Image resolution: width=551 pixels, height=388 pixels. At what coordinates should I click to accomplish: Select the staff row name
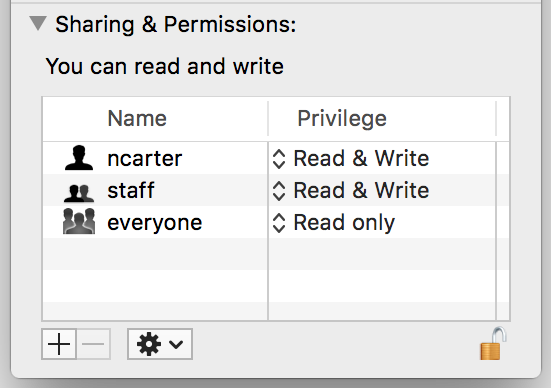[131, 190]
